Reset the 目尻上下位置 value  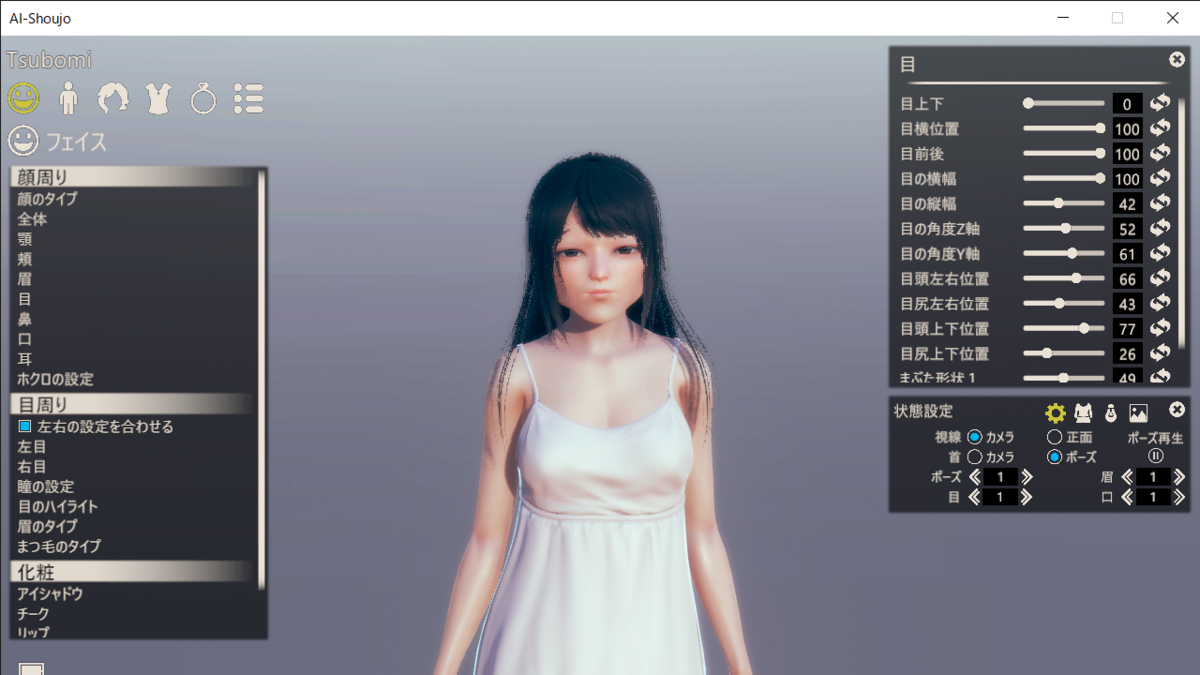click(1160, 353)
